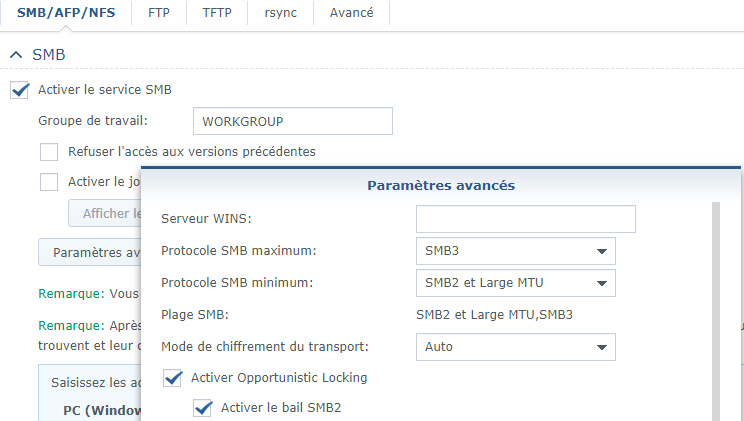
Task: Click the Serveur WINS input field
Action: pos(526,219)
